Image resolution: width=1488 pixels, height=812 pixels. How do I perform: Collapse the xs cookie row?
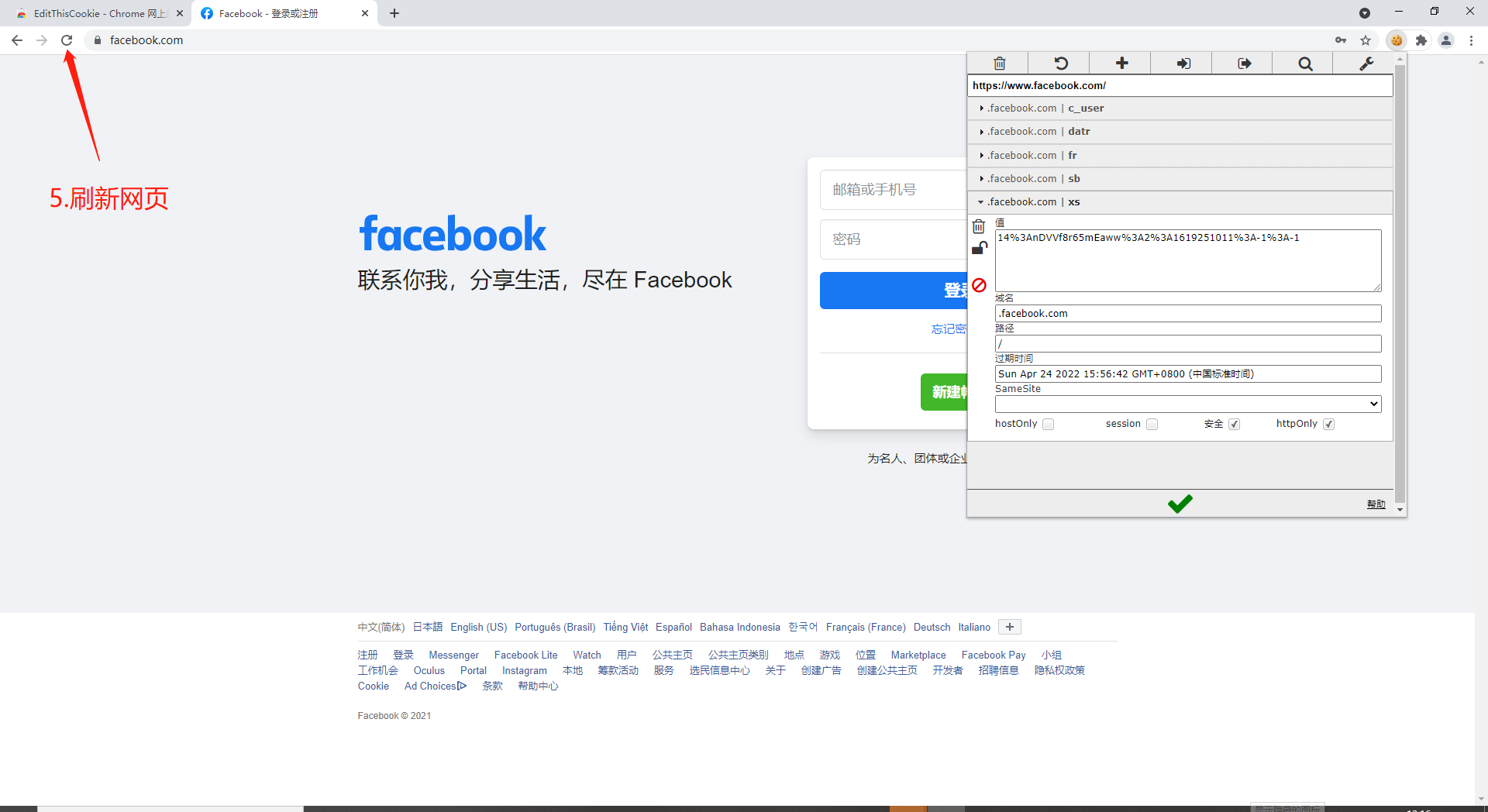[x=1180, y=202]
